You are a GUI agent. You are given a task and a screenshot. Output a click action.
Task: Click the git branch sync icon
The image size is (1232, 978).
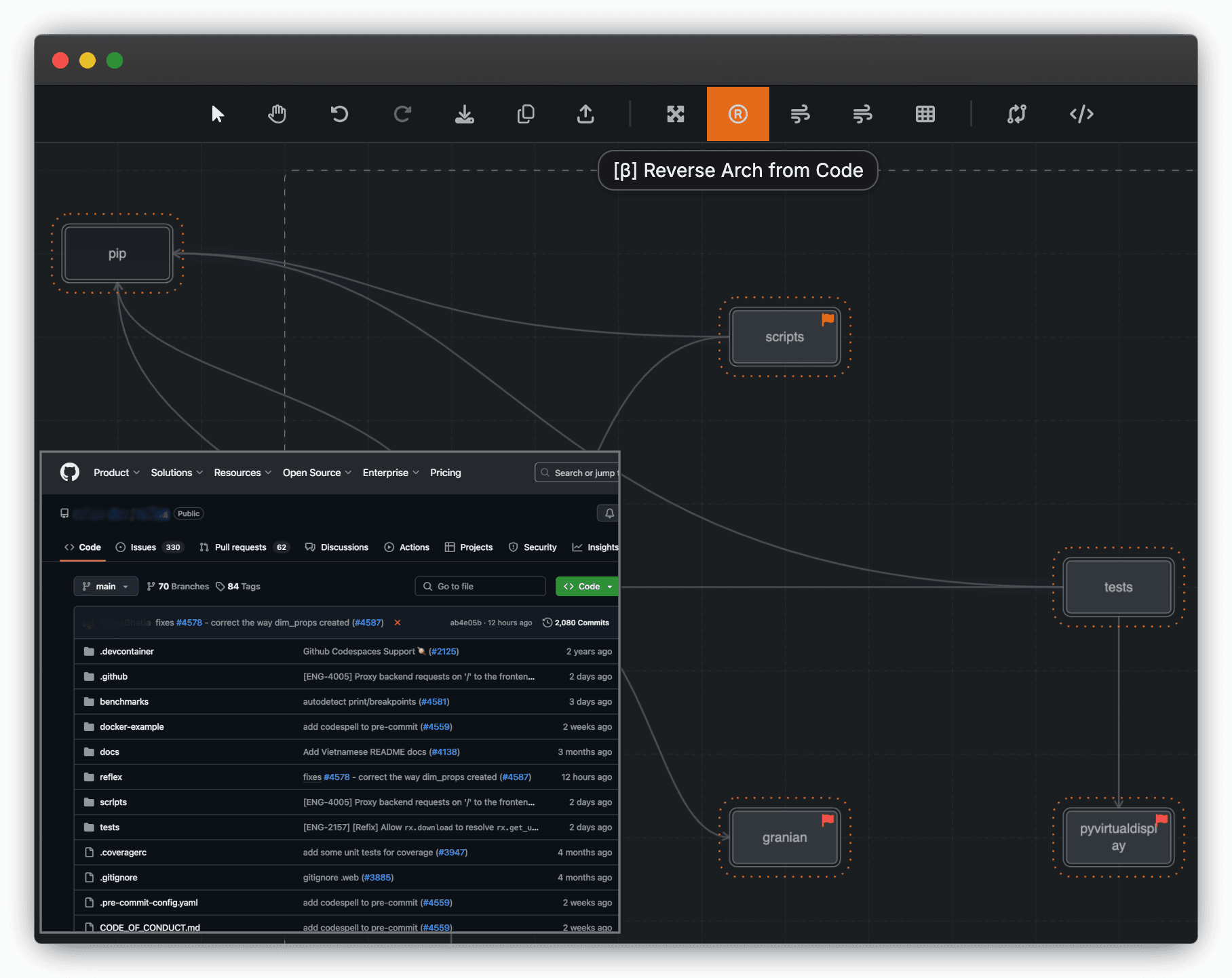point(1017,114)
